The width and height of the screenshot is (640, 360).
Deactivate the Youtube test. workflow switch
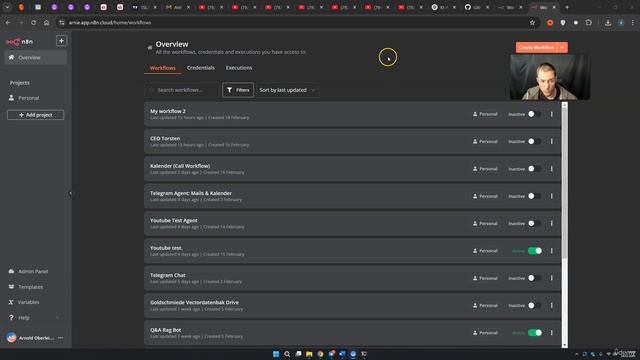pos(535,251)
